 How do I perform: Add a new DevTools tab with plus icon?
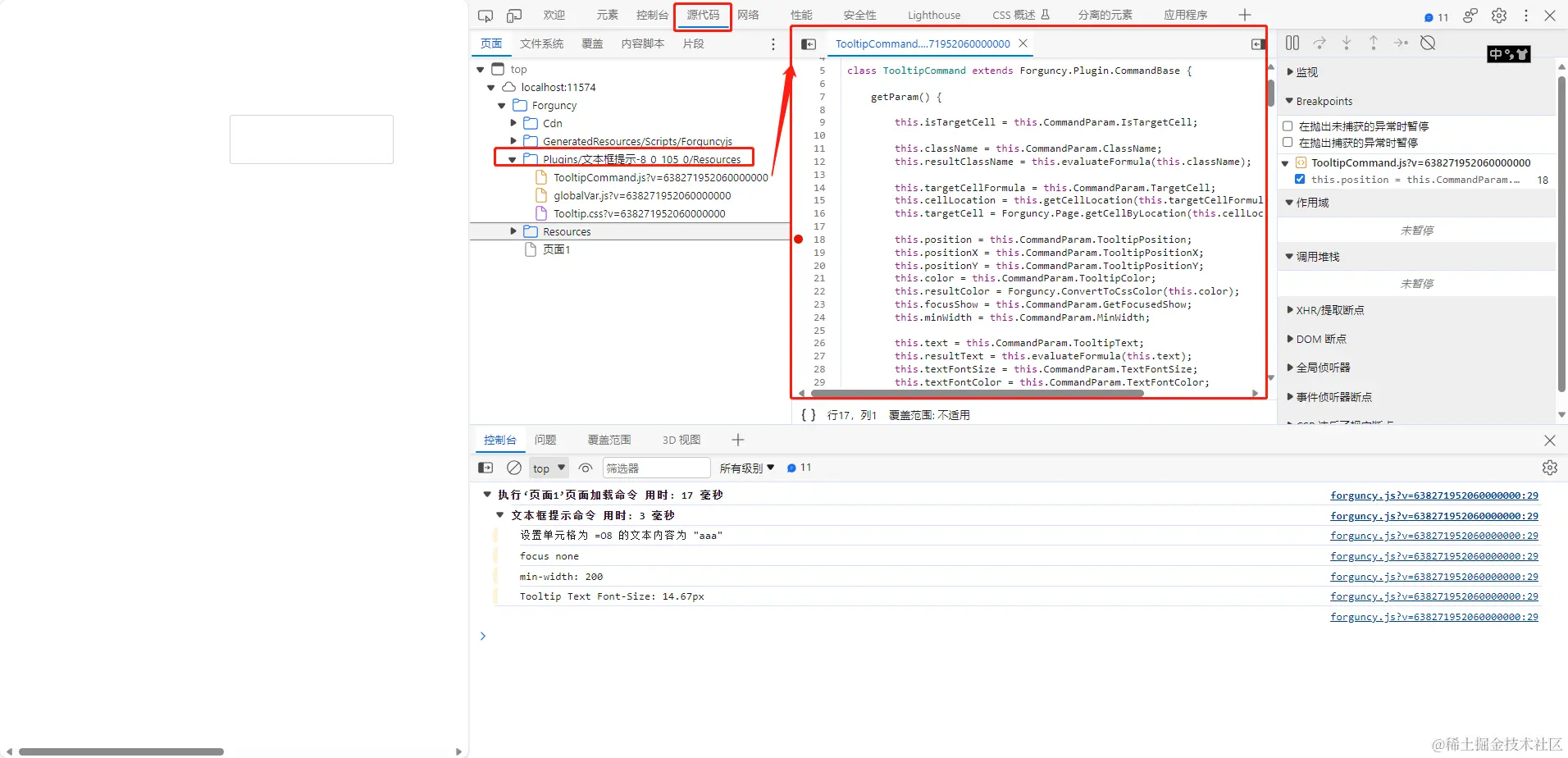1244,15
